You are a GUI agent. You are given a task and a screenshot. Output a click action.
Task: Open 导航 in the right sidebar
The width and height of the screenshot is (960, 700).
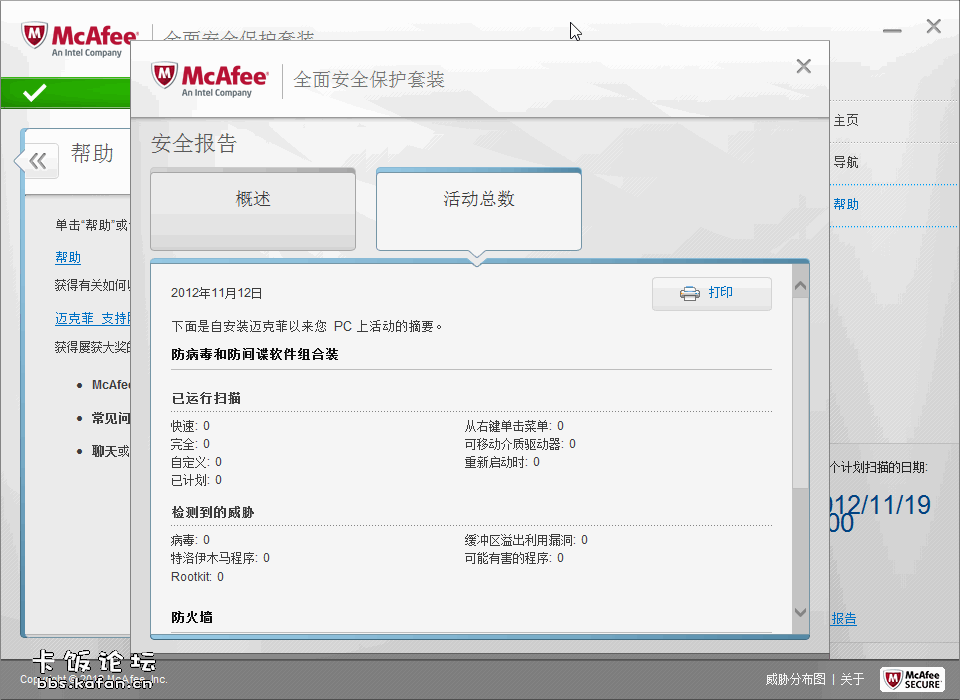[x=846, y=162]
